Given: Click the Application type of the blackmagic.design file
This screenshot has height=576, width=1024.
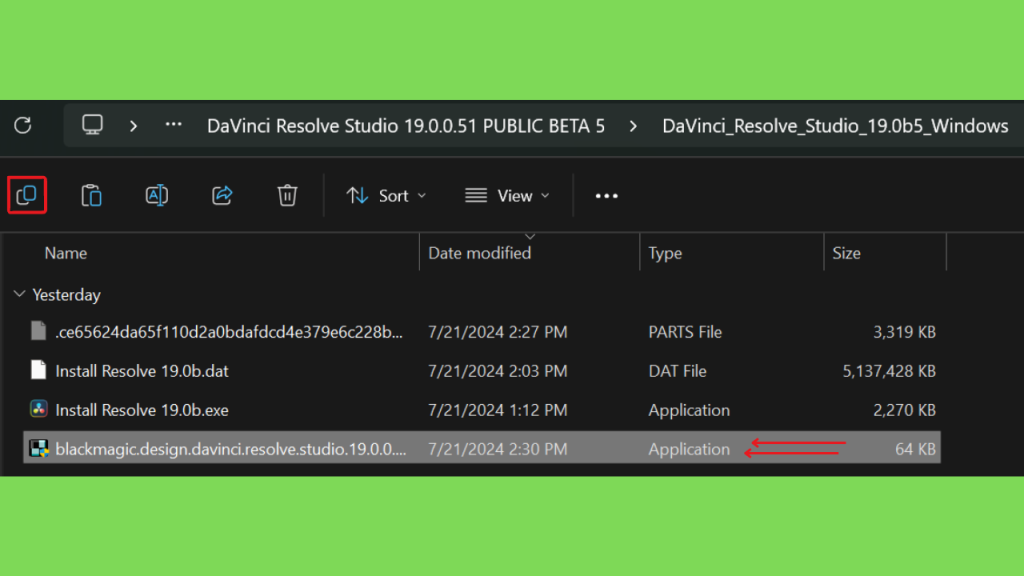Looking at the screenshot, I should point(689,449).
